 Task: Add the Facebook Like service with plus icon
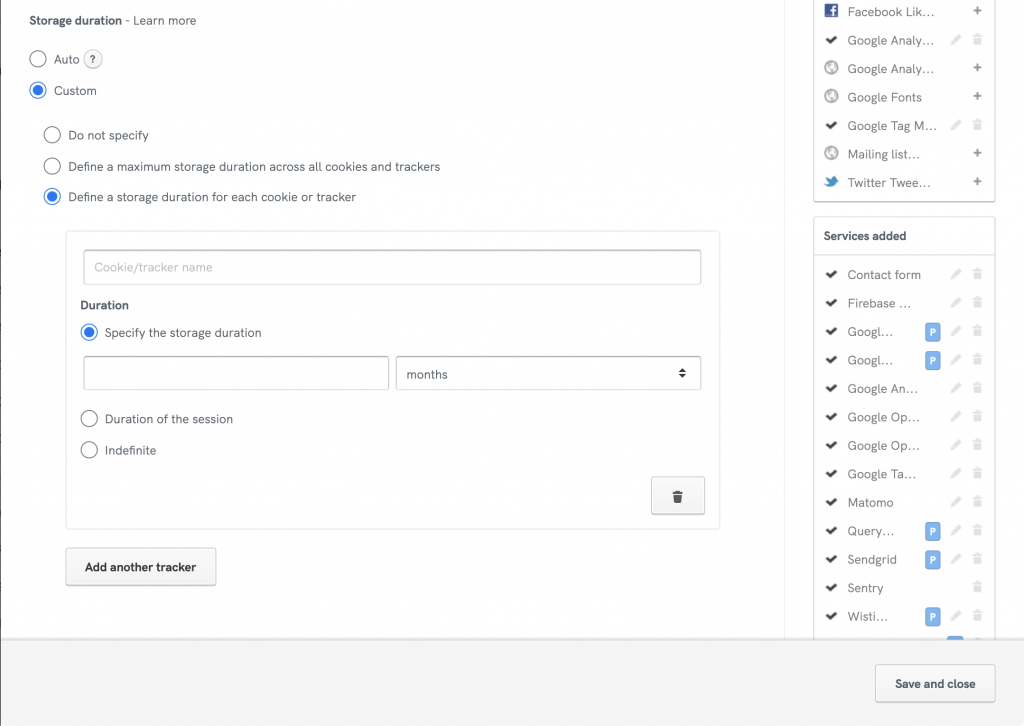click(977, 11)
